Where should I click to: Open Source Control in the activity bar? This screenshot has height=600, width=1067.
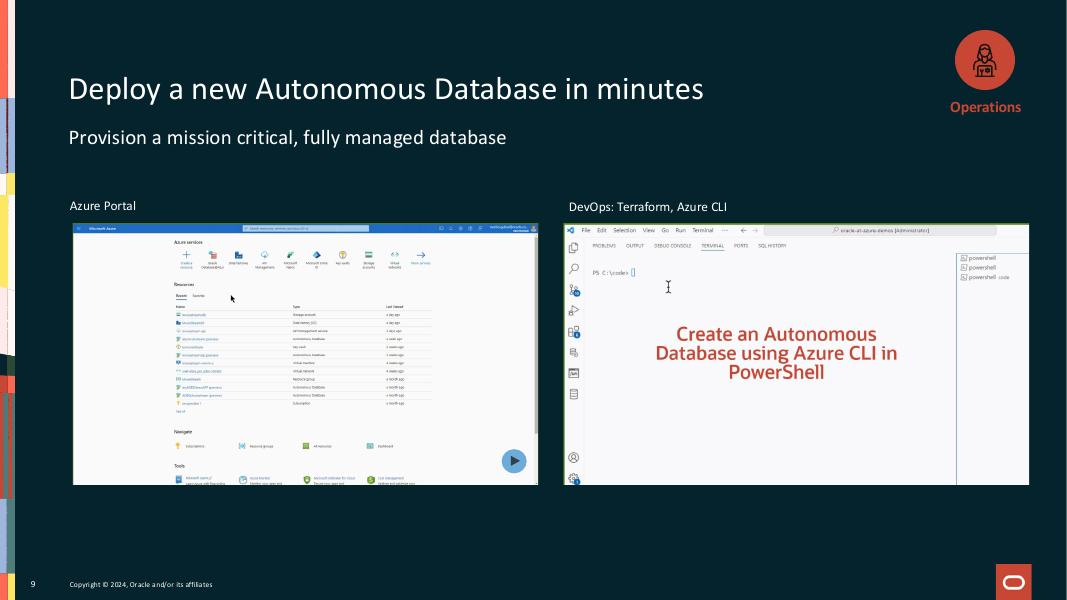[x=574, y=290]
